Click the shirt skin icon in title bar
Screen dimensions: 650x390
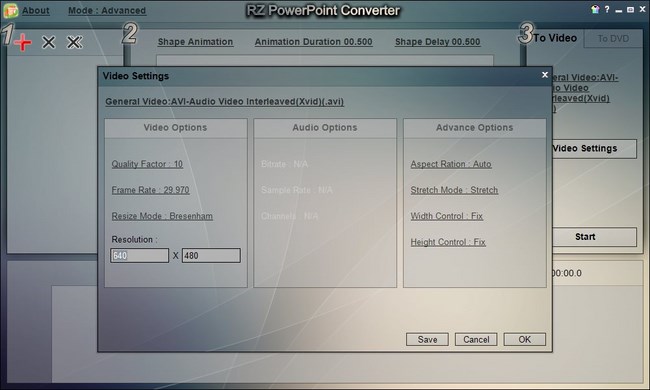pos(595,10)
